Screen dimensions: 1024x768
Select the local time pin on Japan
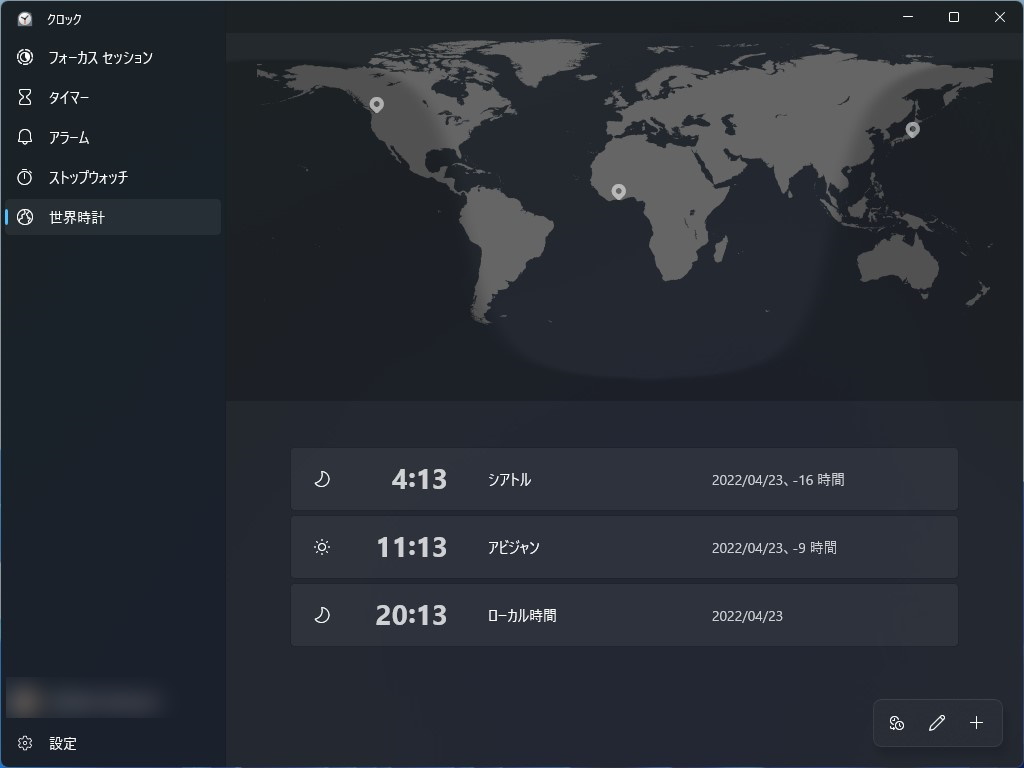click(913, 129)
